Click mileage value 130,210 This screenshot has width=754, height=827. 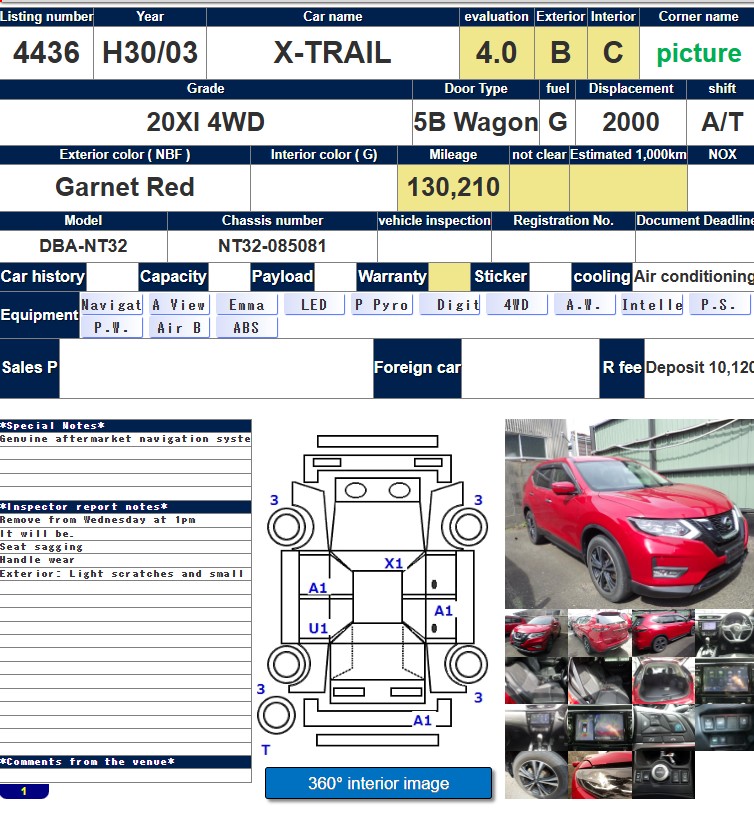click(453, 187)
